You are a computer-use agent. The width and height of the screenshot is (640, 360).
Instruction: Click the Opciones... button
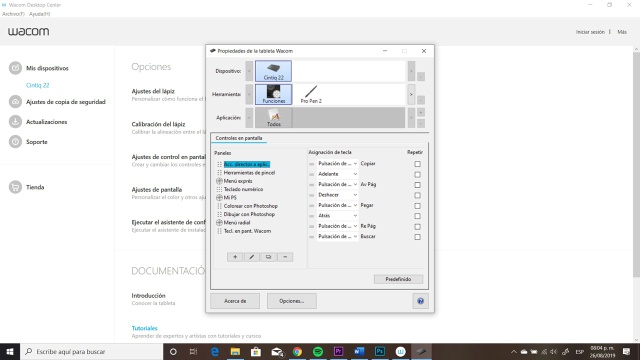click(x=291, y=301)
